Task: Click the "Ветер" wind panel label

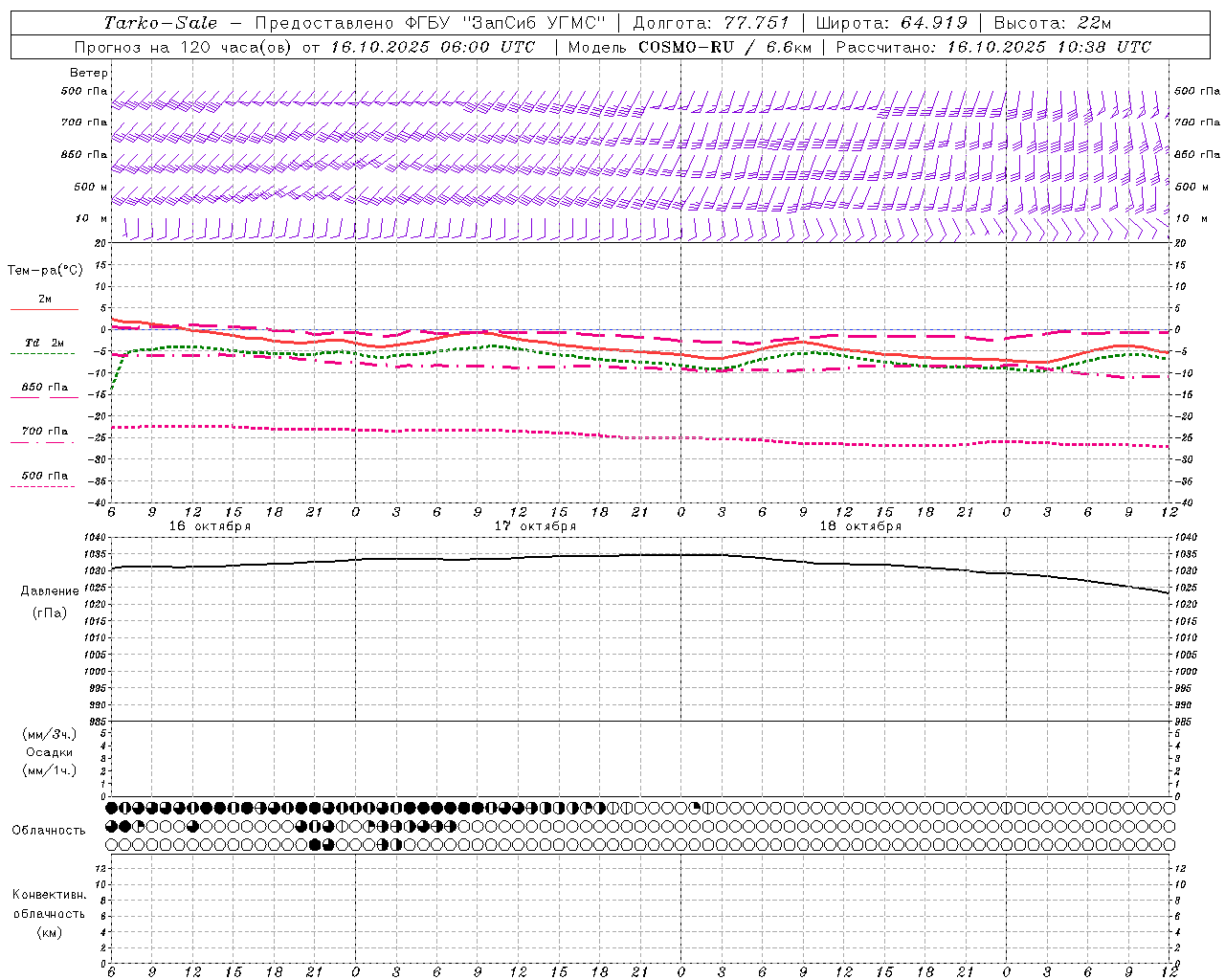Action: 89,73
